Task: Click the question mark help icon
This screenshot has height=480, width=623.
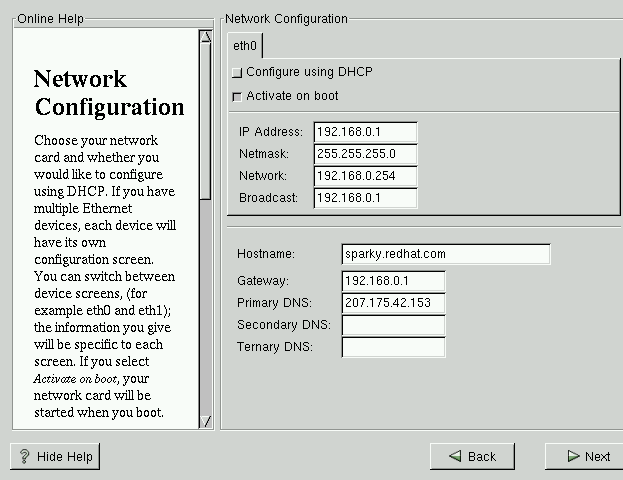Action: (24, 456)
